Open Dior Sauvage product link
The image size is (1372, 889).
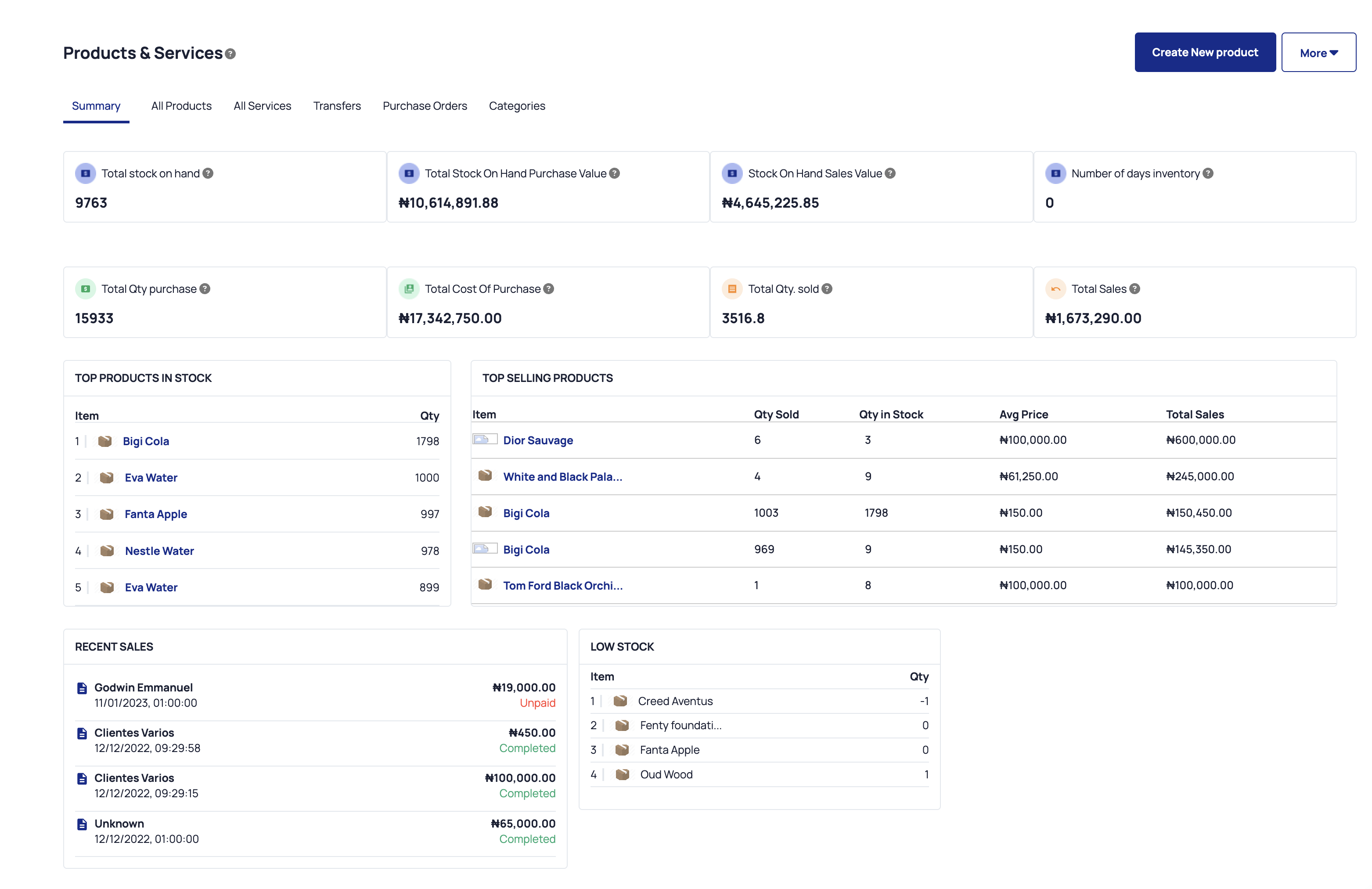pyautogui.click(x=537, y=440)
